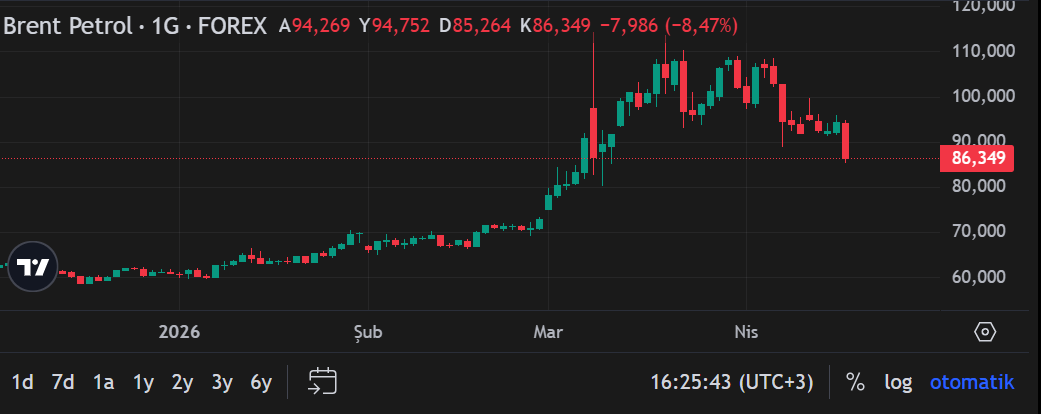Screen dimensions: 1041x414
Task: Set chart range to 1y
Action: 143,382
